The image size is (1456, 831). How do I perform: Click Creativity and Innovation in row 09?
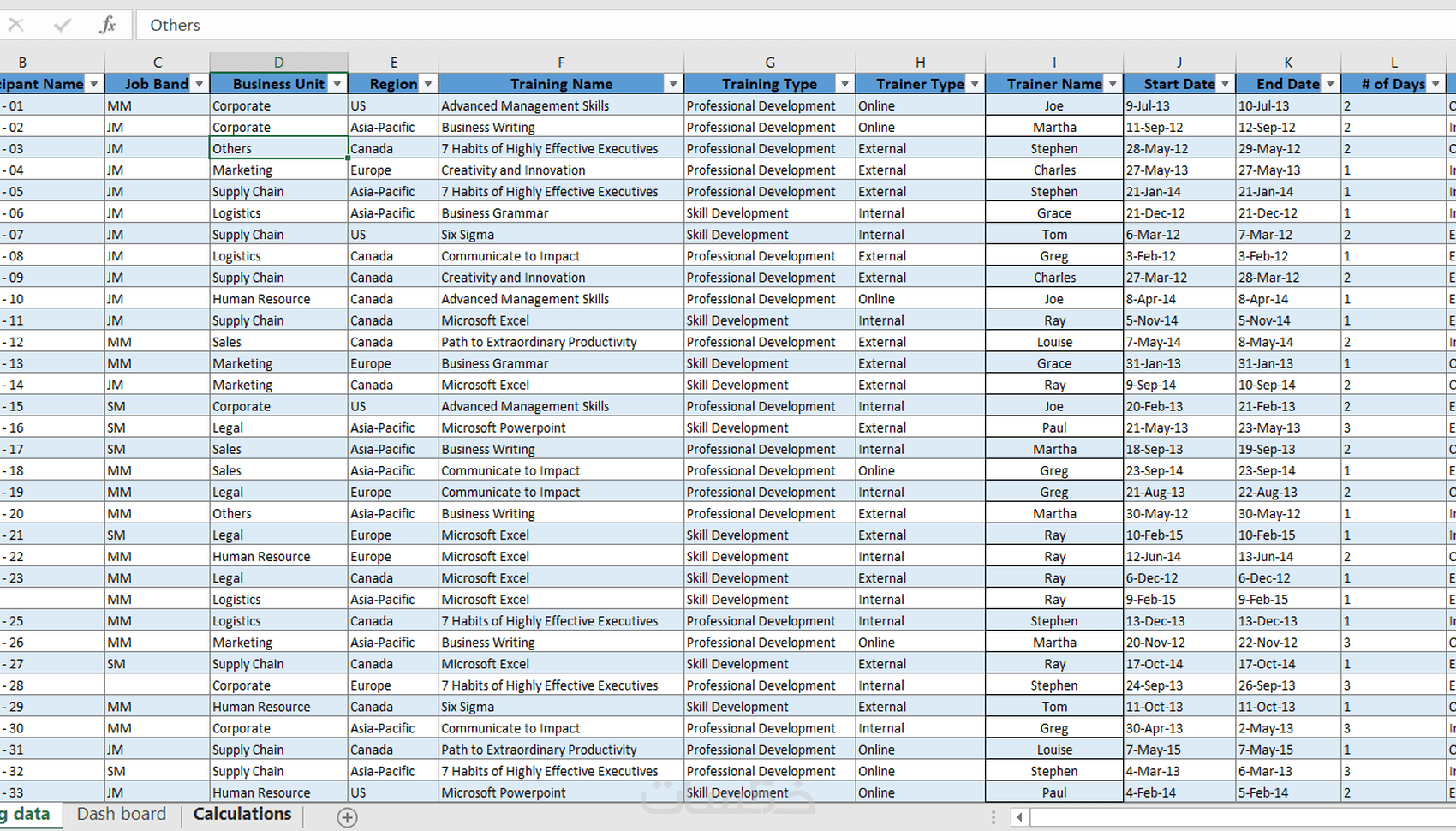coord(561,278)
